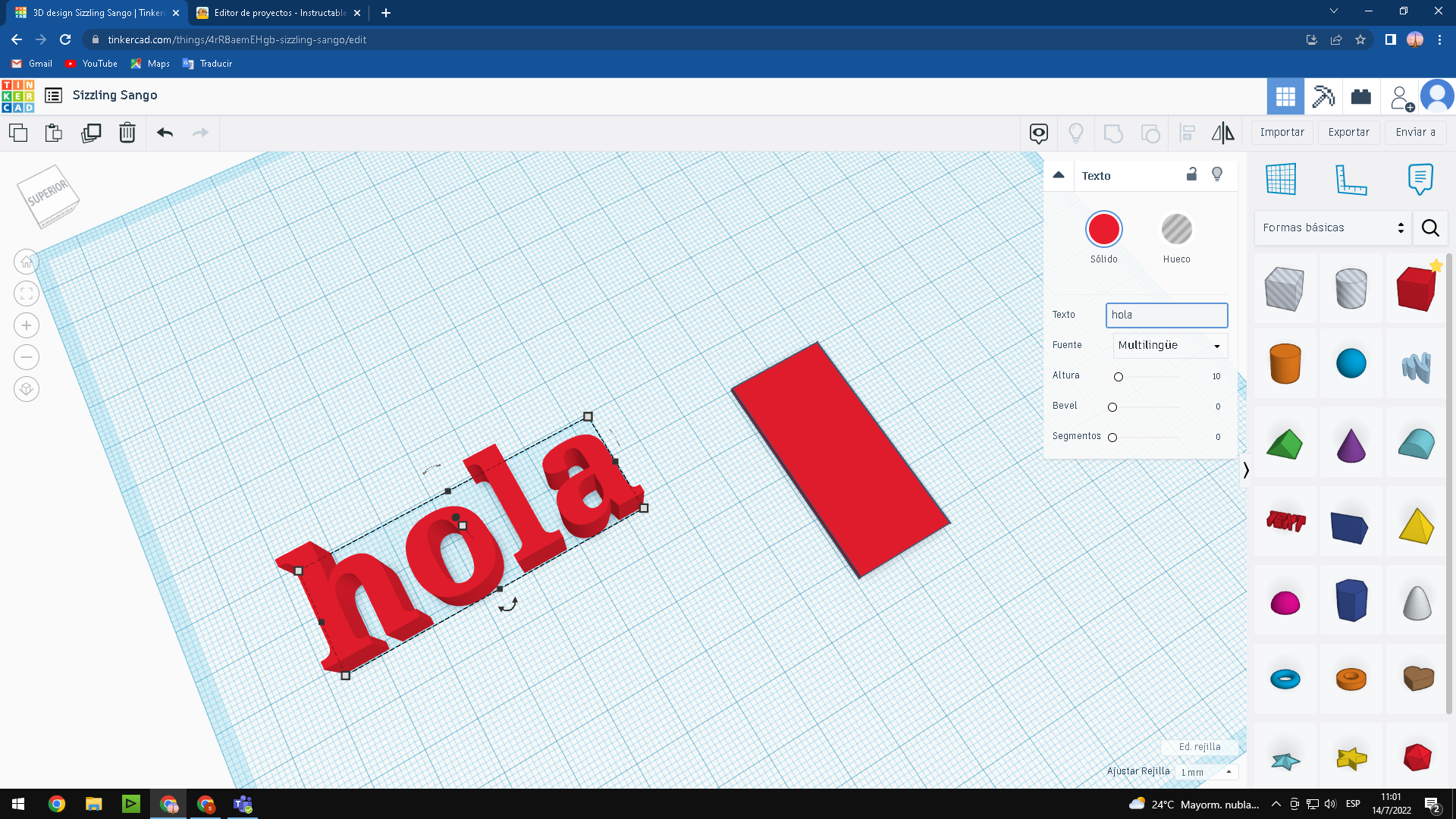The image size is (1456, 819).
Task: Delete the selected shape with the trash icon
Action: (x=127, y=133)
